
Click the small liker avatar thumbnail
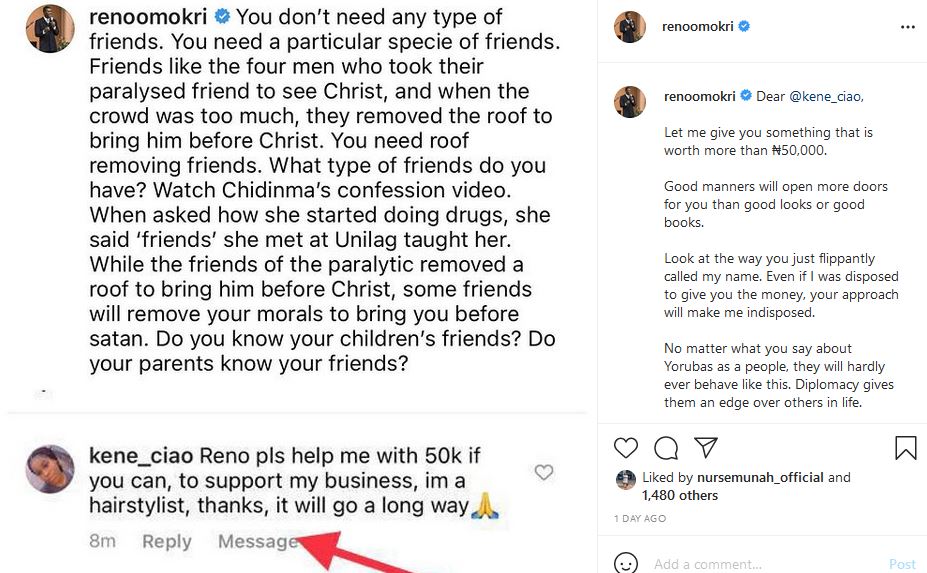pyautogui.click(x=626, y=479)
